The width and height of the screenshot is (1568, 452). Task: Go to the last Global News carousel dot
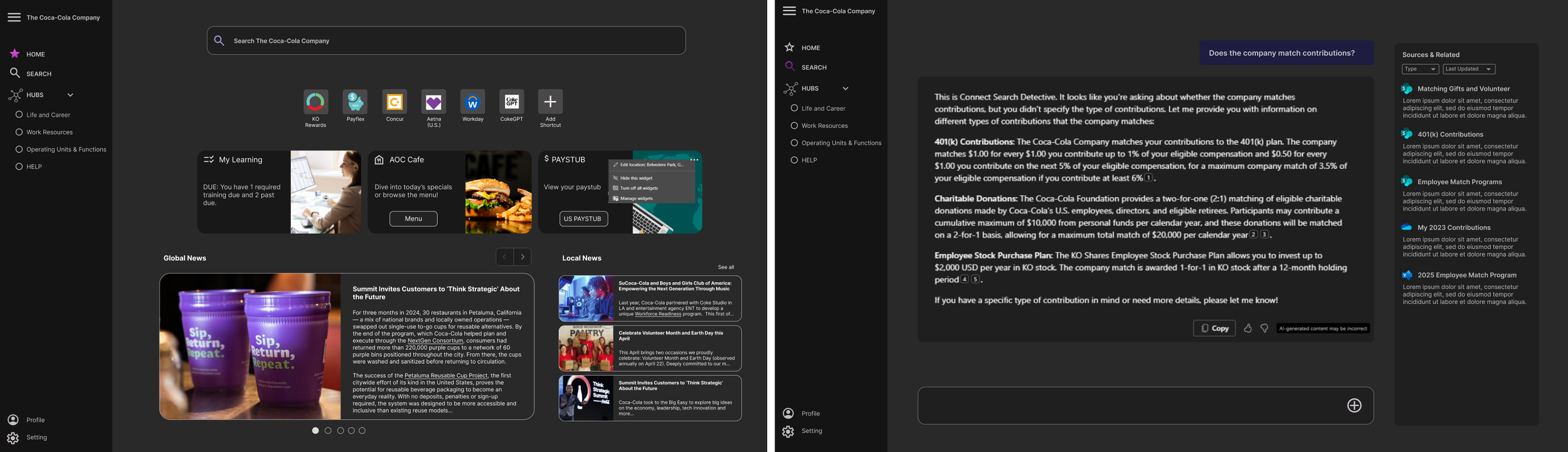362,431
